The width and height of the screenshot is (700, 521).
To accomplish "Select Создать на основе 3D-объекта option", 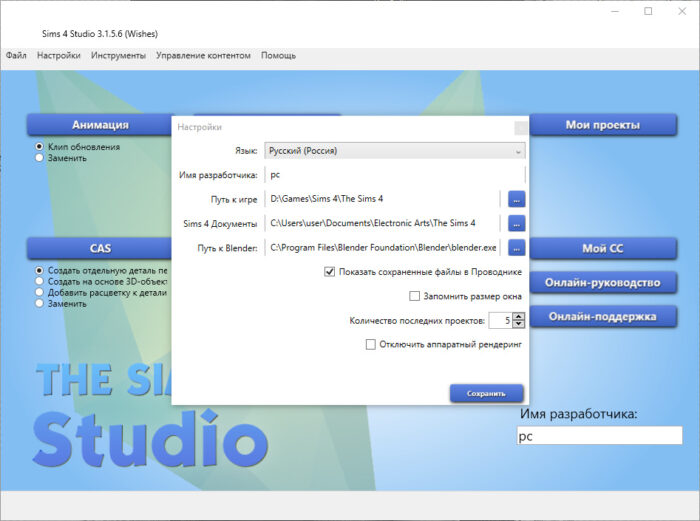I will (39, 281).
